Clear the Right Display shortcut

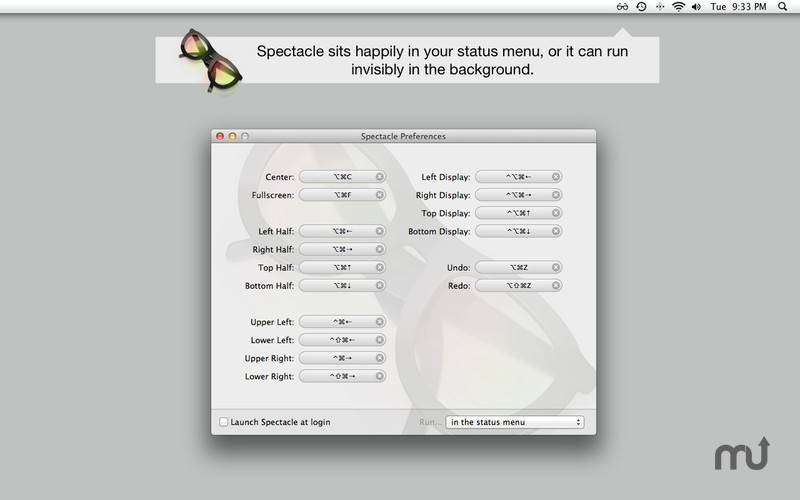coord(556,195)
